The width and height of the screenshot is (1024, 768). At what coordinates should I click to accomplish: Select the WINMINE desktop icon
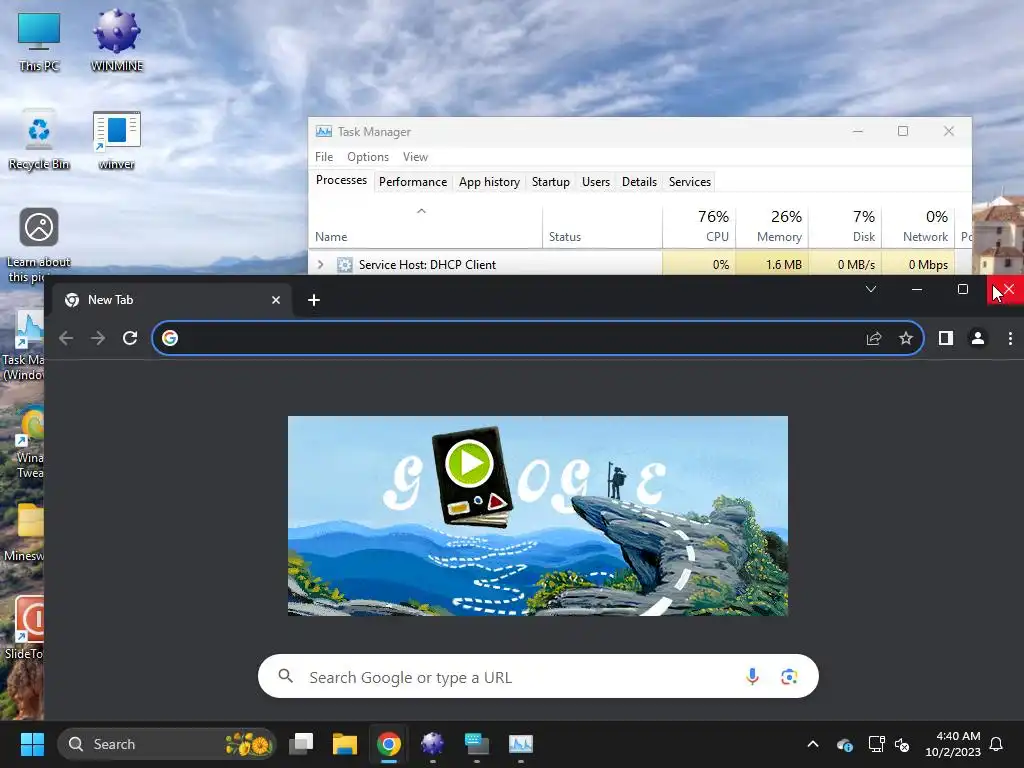(116, 40)
